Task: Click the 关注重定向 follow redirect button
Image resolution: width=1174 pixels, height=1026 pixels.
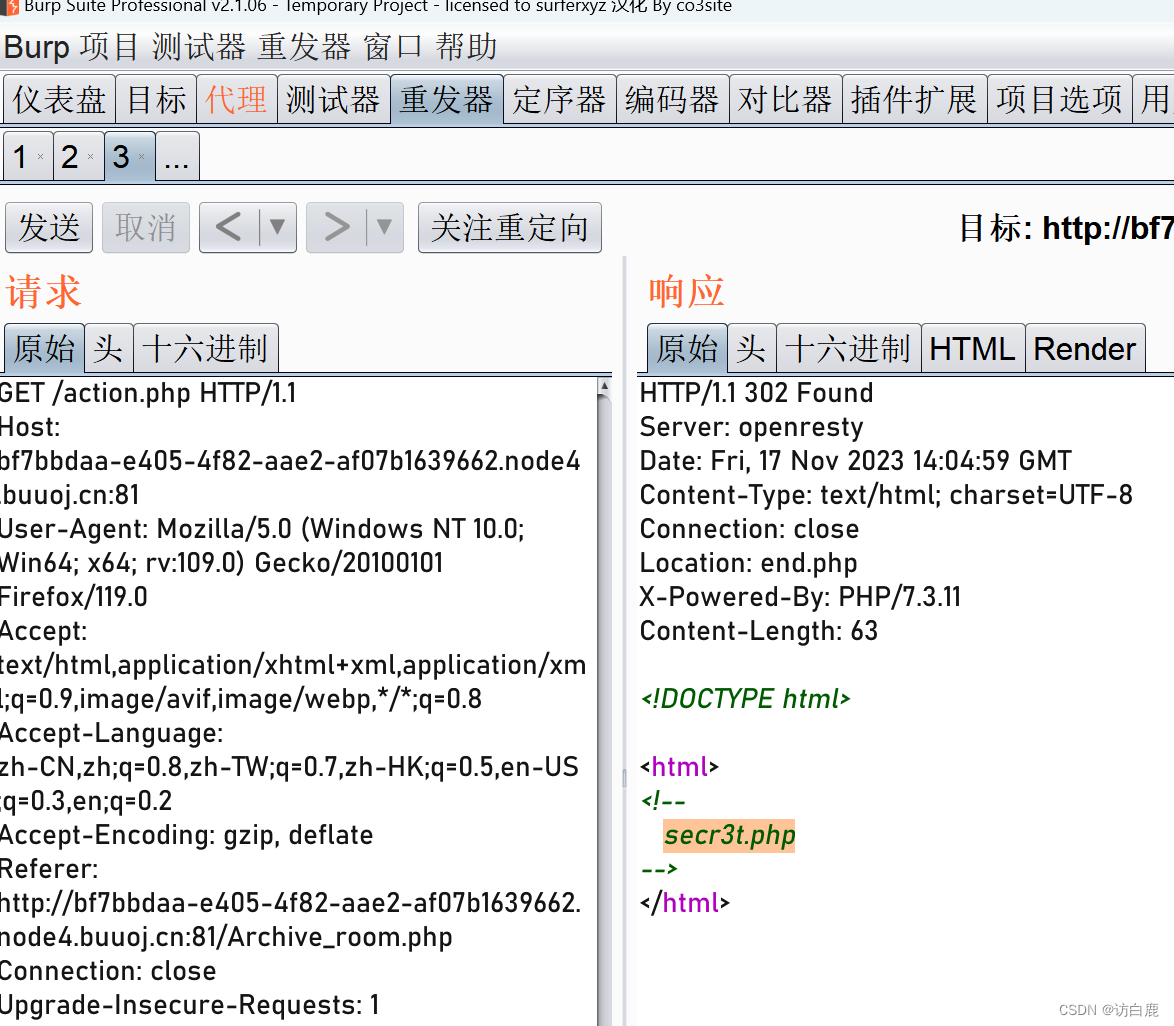Action: pos(510,228)
